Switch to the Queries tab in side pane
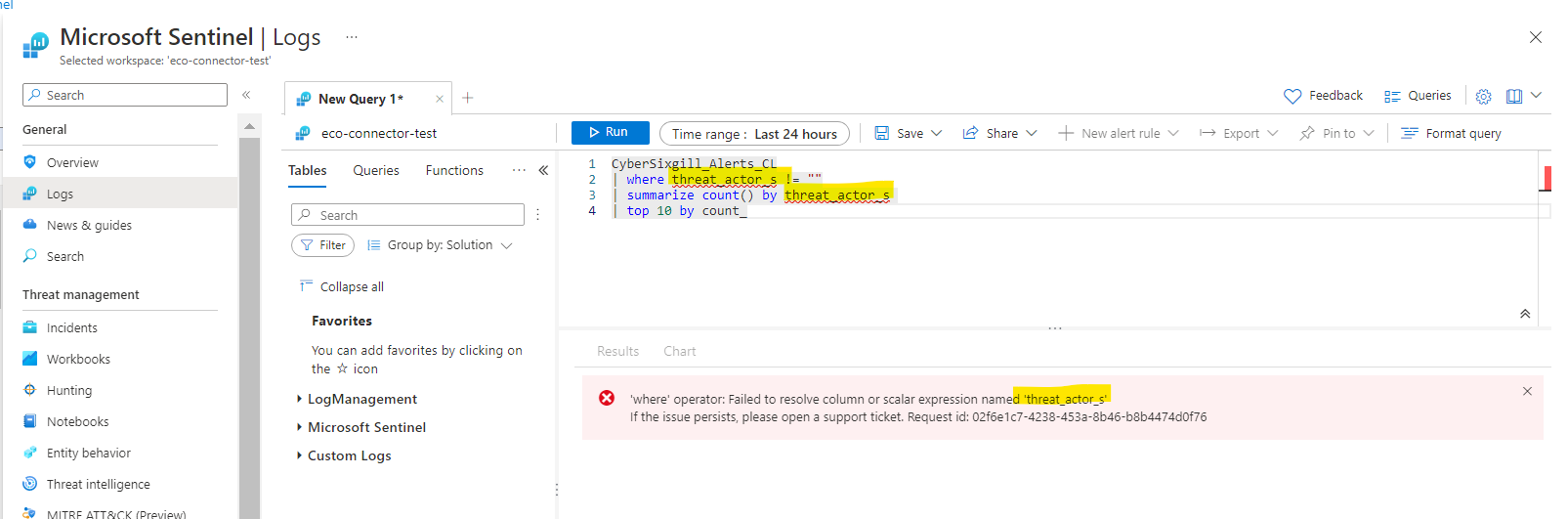 tap(376, 170)
